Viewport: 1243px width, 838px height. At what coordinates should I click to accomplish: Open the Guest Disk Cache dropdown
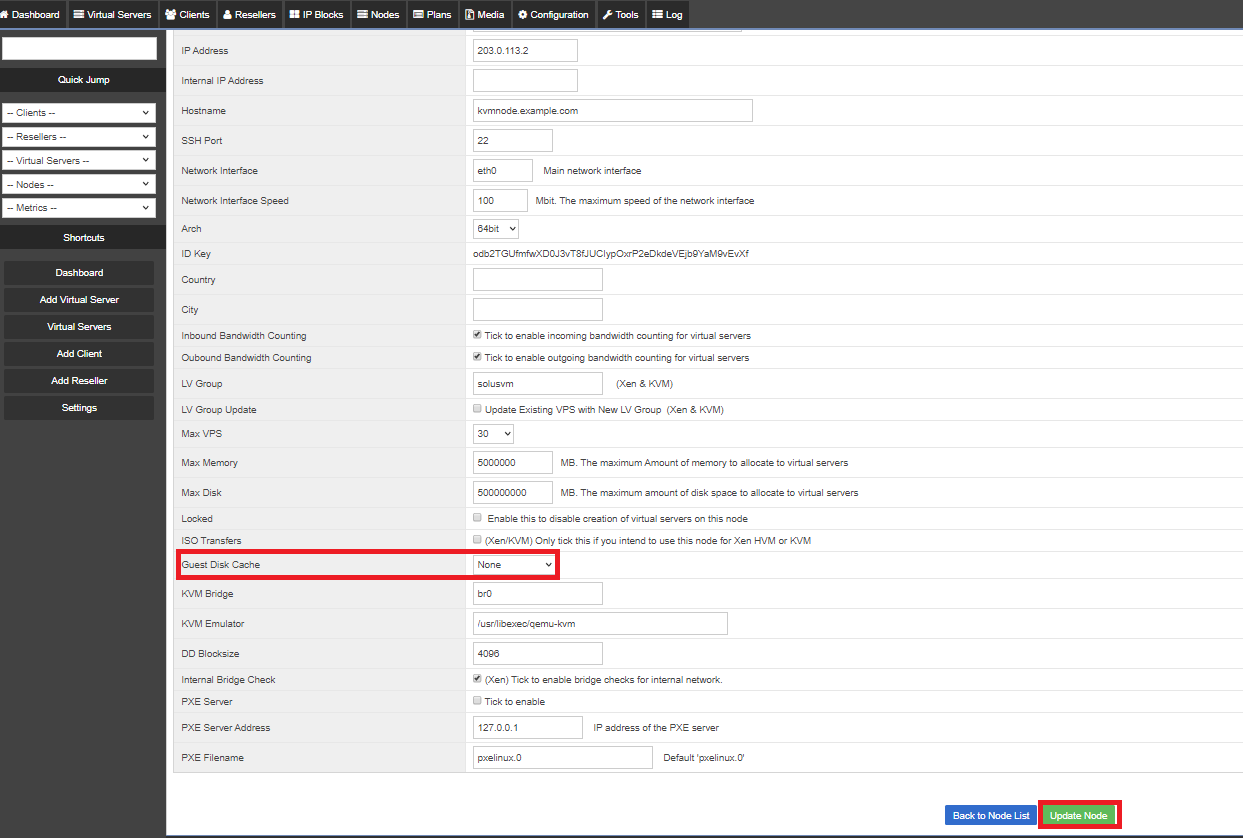pos(514,565)
